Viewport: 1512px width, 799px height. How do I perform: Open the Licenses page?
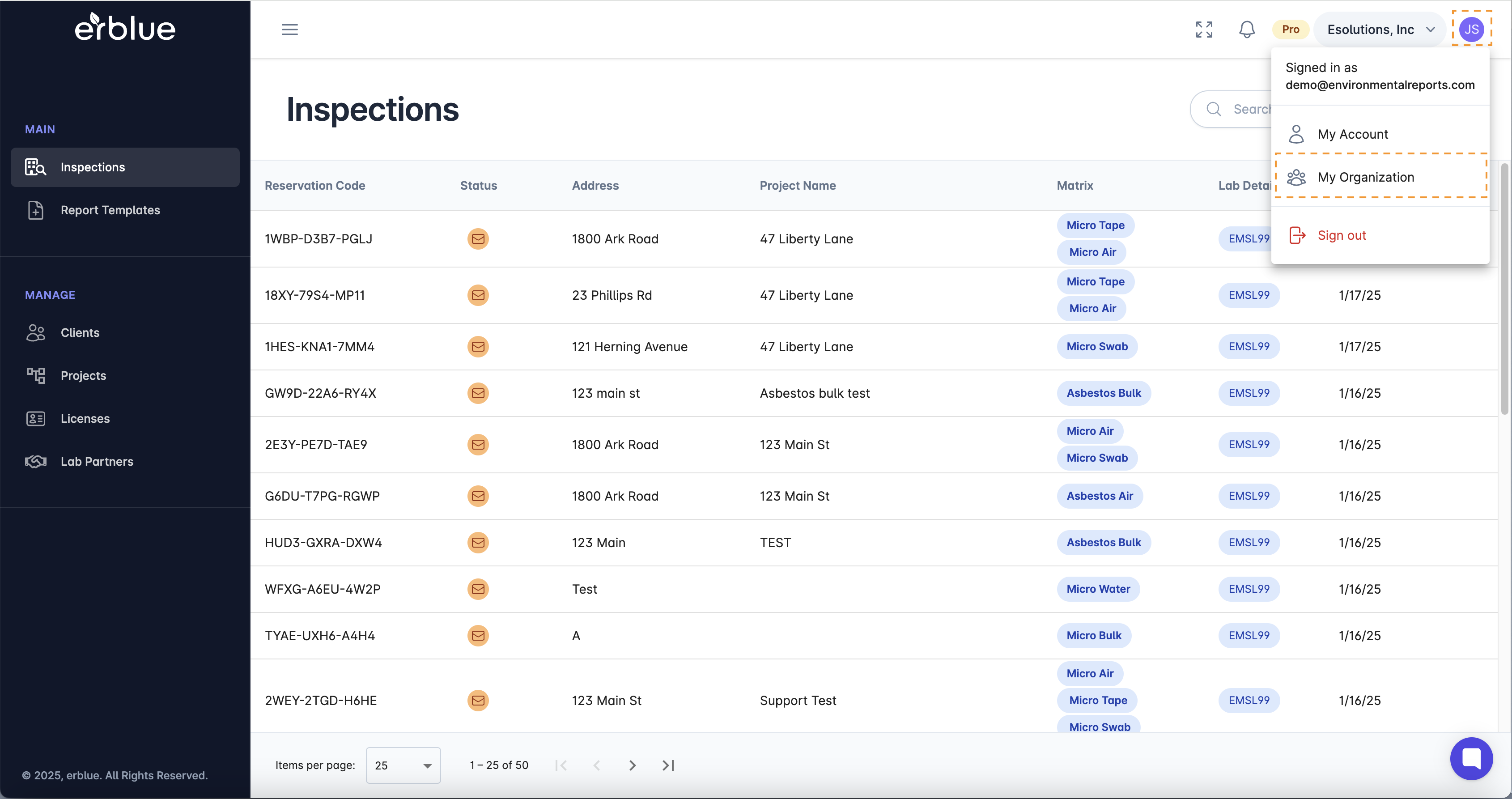coord(85,419)
